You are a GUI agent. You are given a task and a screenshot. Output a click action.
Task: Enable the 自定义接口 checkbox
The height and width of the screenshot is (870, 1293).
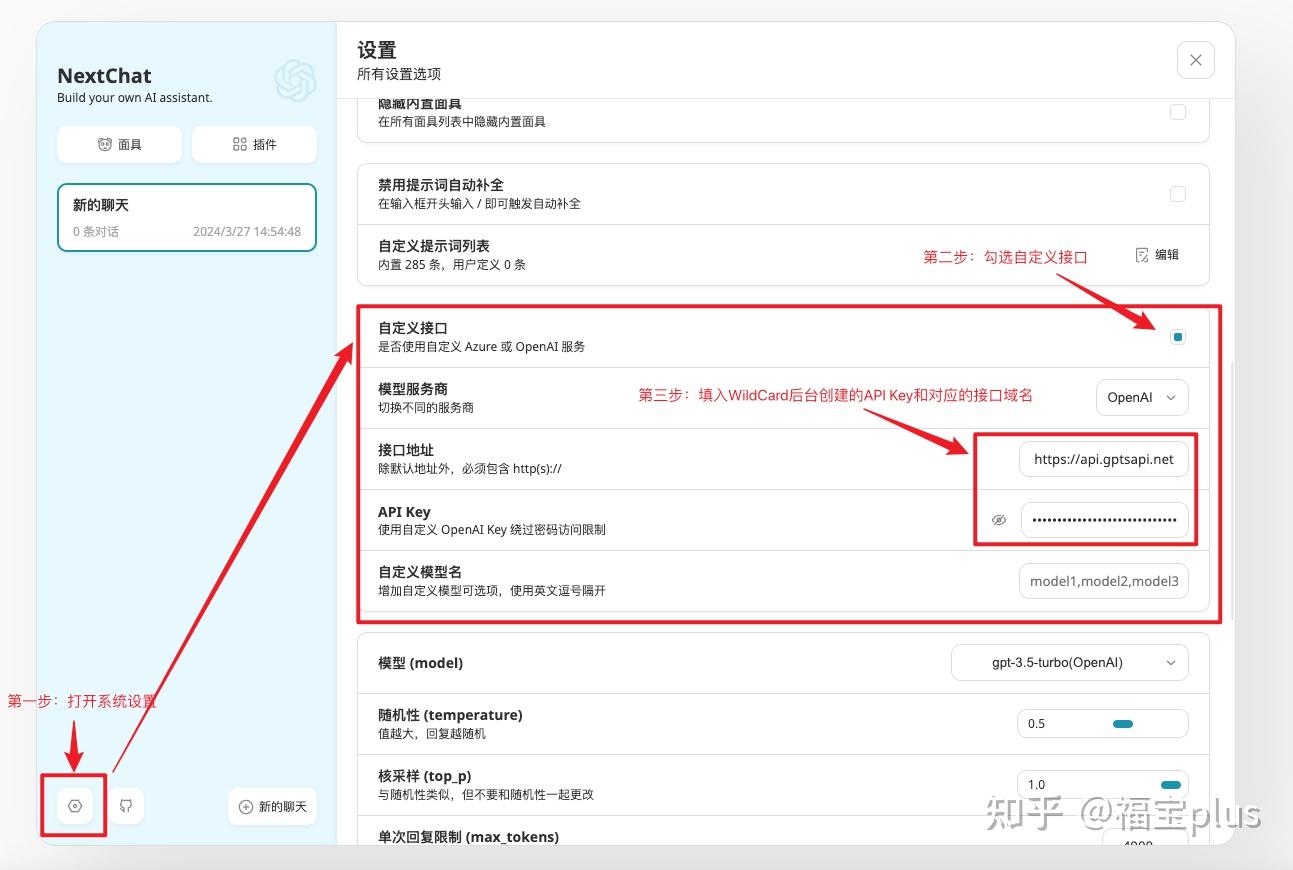coord(1177,337)
